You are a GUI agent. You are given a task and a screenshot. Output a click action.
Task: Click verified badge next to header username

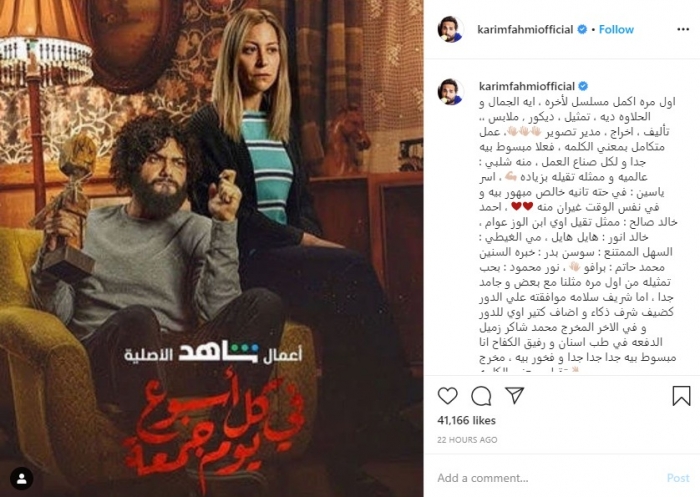click(x=582, y=29)
